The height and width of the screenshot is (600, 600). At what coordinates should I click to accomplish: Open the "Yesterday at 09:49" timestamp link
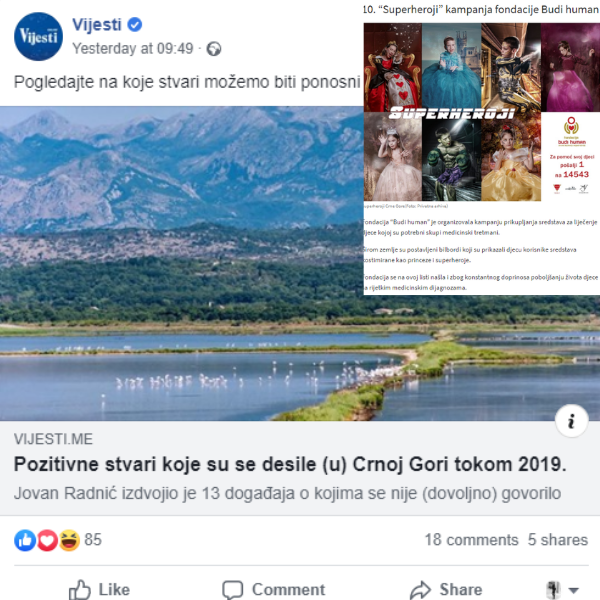tap(133, 49)
